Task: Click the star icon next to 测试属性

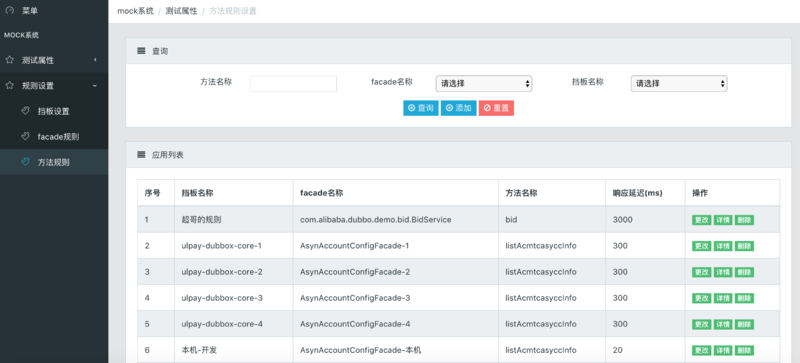Action: click(9, 60)
